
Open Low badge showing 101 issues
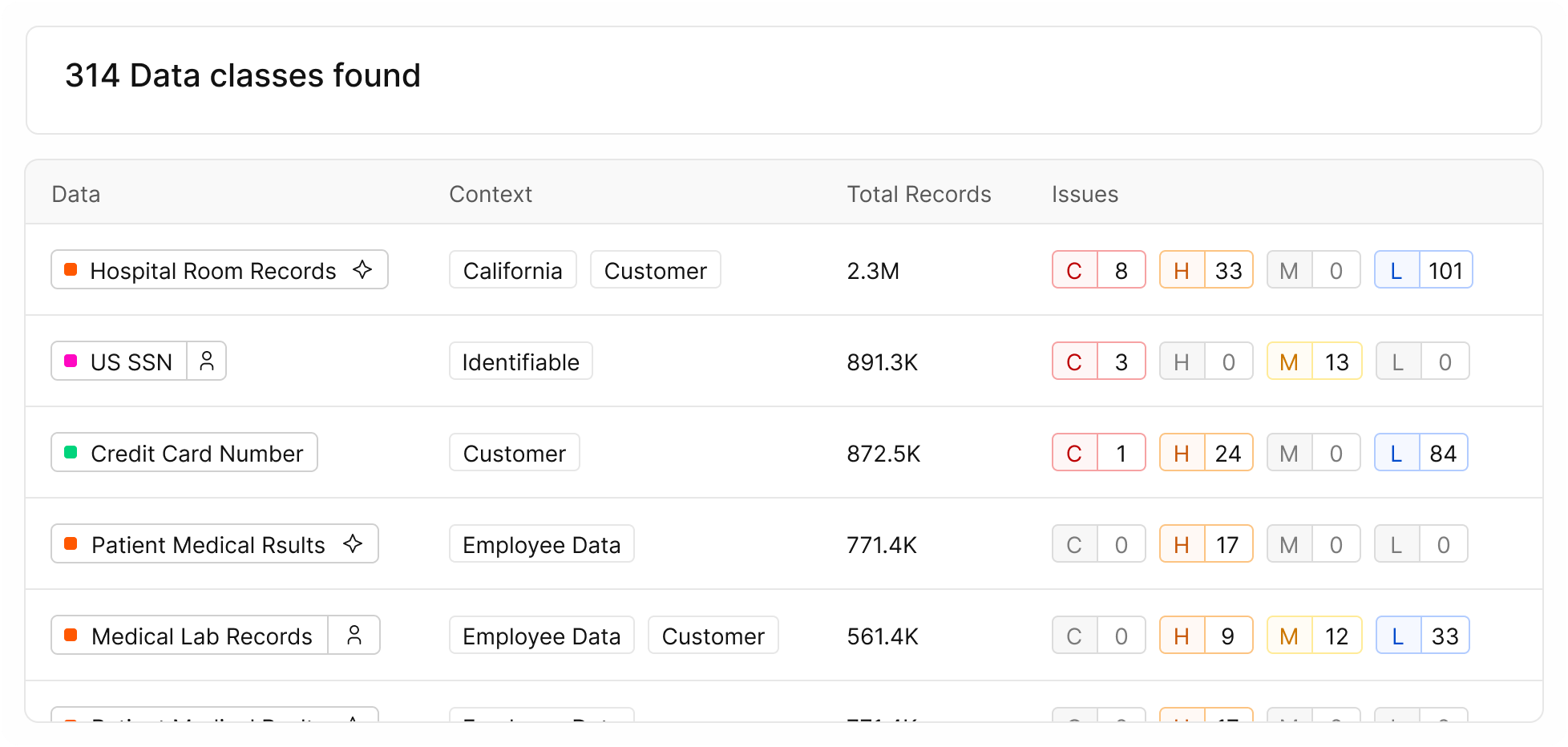pos(1423,270)
